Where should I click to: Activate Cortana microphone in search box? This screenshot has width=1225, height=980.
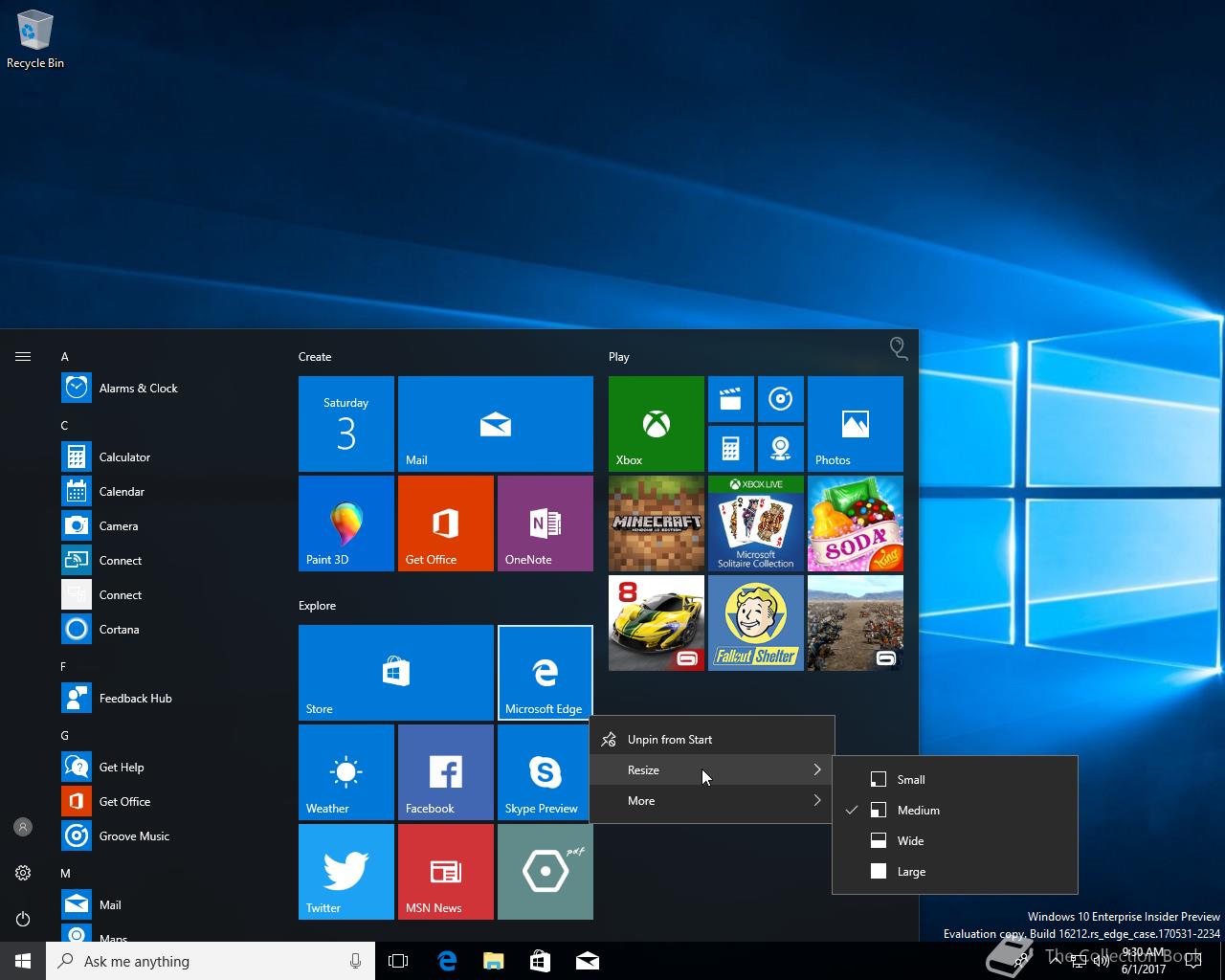(x=355, y=961)
